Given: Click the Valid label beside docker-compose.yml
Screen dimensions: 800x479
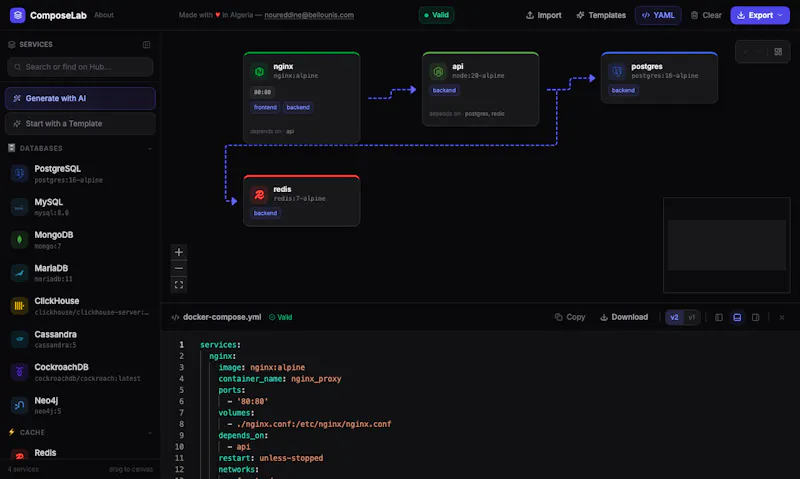Looking at the screenshot, I should click(x=281, y=317).
